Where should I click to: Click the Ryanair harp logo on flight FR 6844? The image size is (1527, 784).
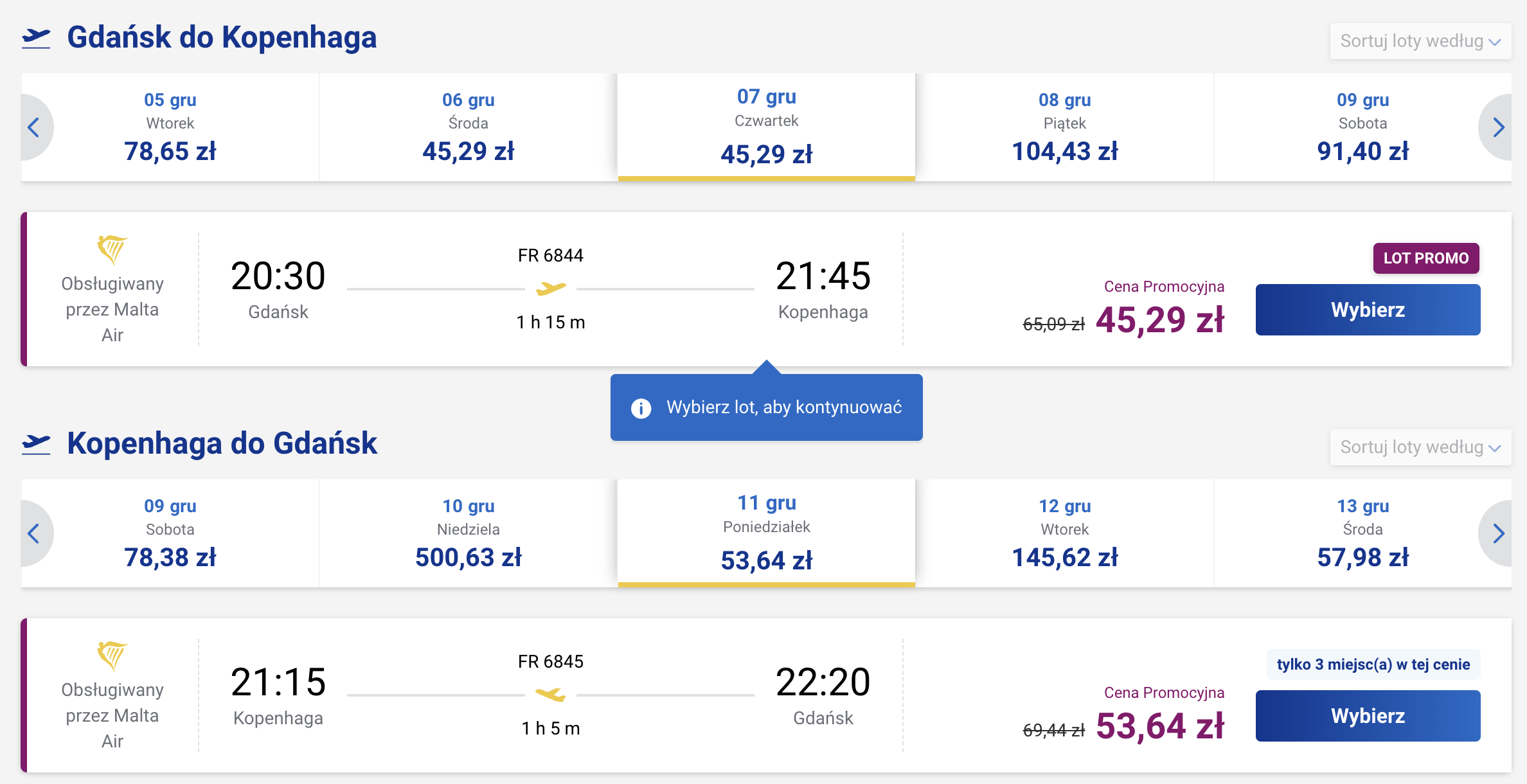point(112,249)
